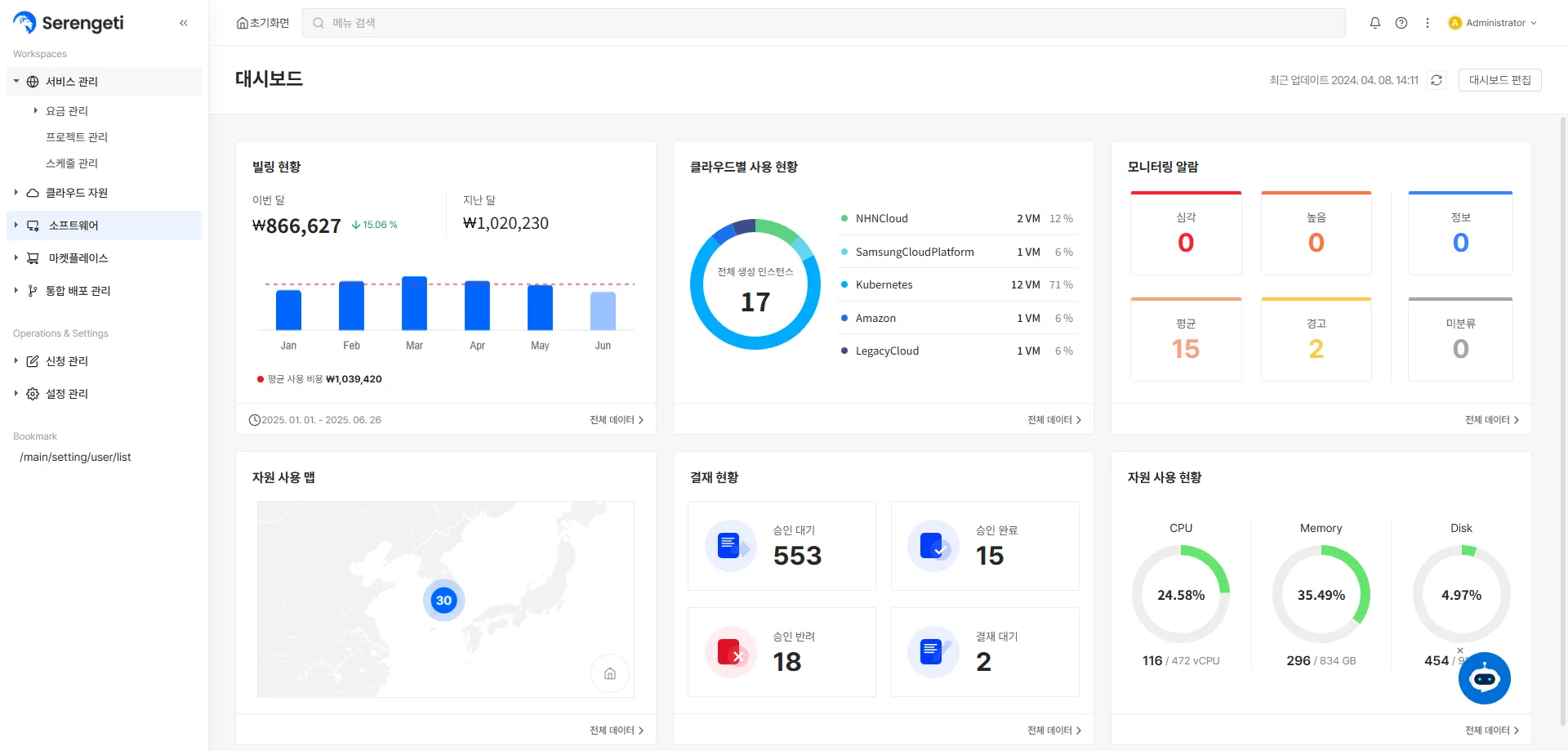Select 프로젝트 관리 in the sidebar
This screenshot has height=751, width=1568.
click(77, 137)
